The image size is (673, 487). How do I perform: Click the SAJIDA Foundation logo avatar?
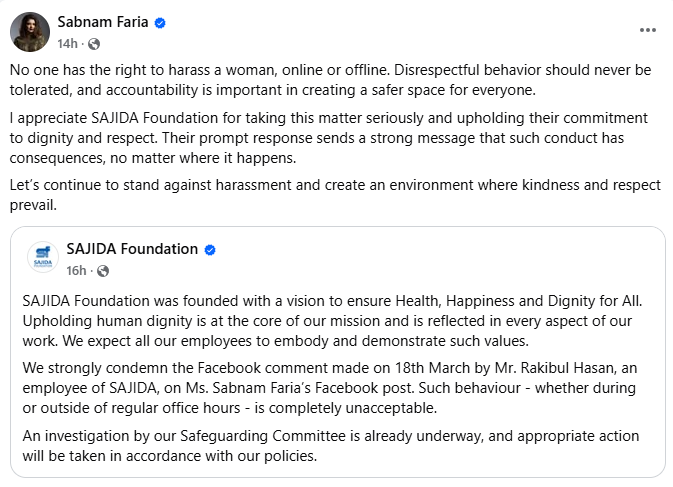[43, 257]
